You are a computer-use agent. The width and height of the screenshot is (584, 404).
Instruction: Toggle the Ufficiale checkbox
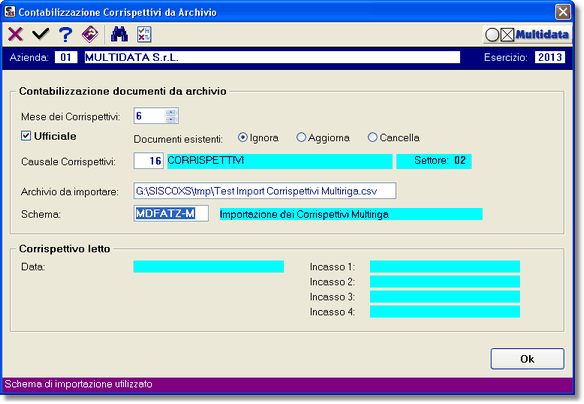pos(26,136)
